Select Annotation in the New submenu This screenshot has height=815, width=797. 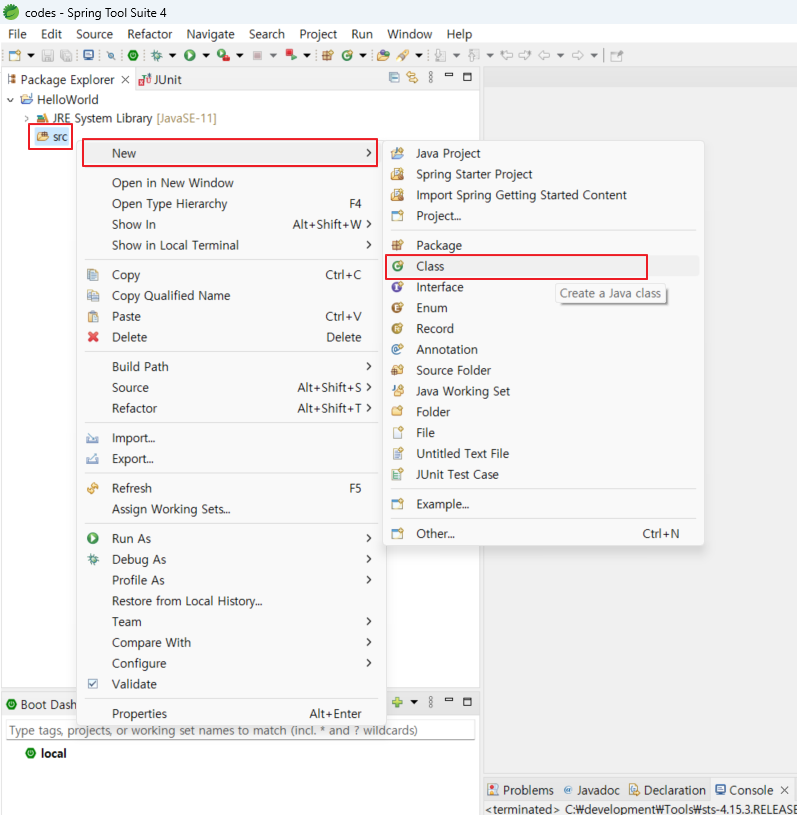pyautogui.click(x=543, y=349)
